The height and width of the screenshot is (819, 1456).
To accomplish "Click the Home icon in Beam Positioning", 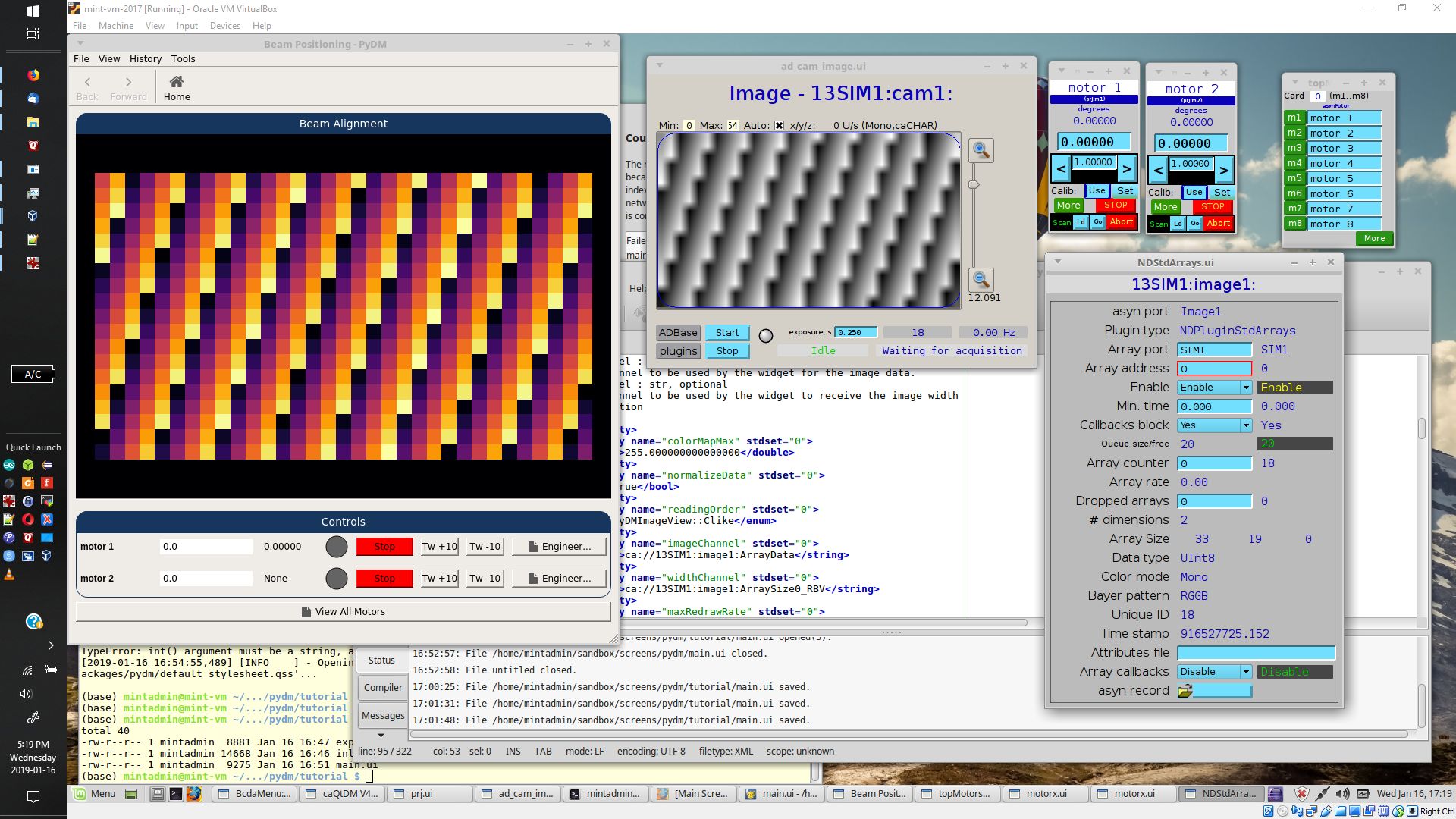I will coord(177,86).
